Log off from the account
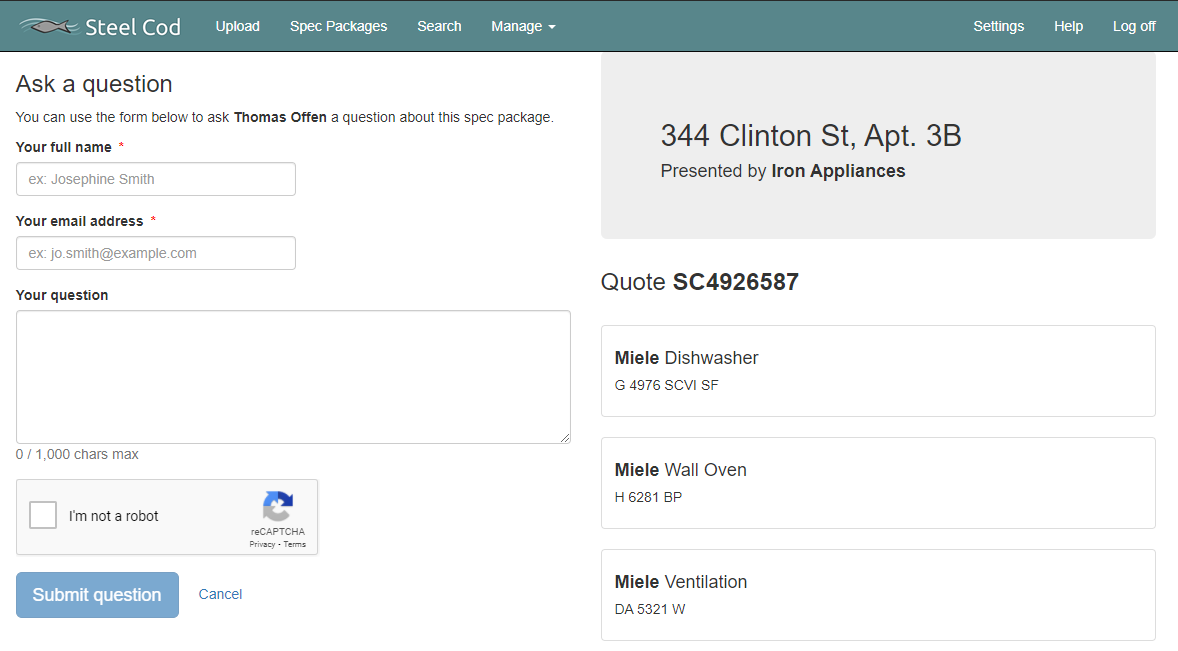The image size is (1178, 651). tap(1134, 26)
